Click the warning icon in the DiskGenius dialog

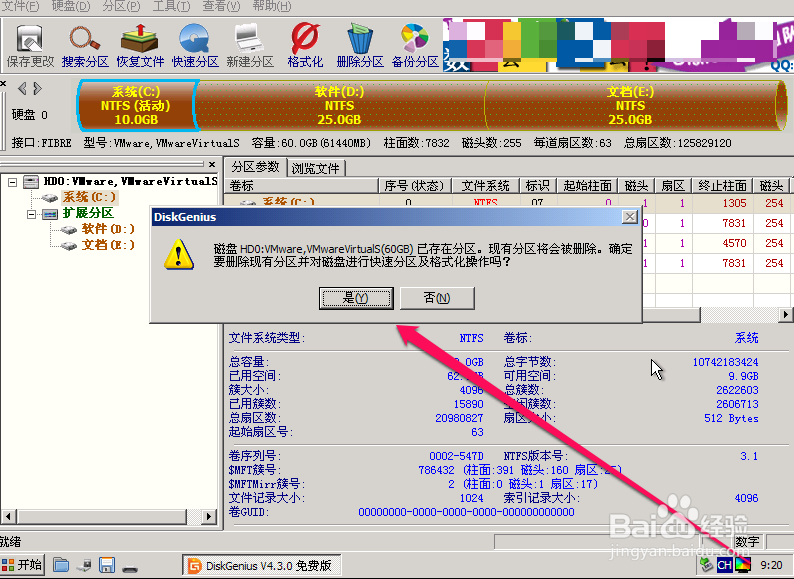point(179,254)
